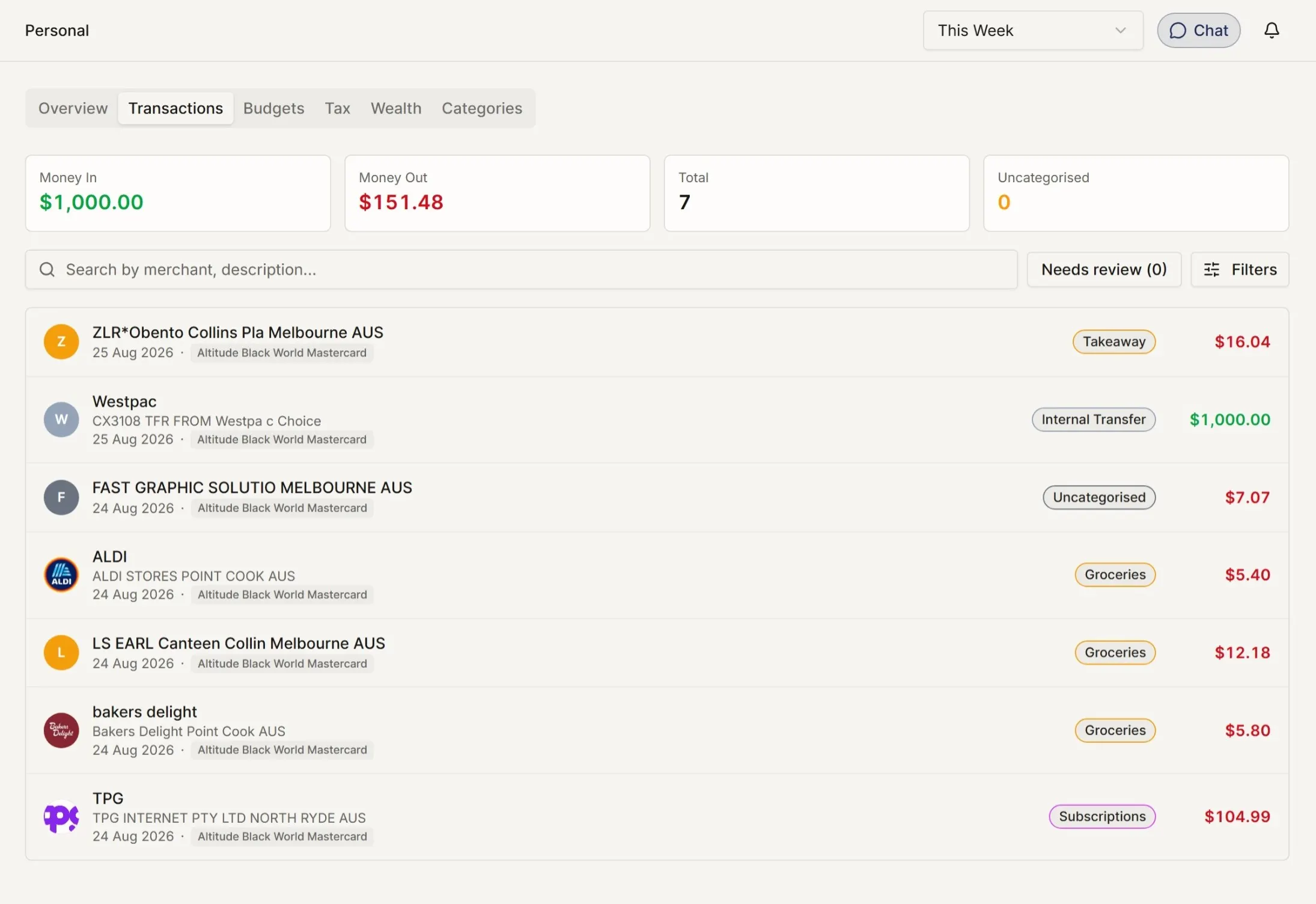
Task: Click the Money In summary card
Action: coord(178,194)
